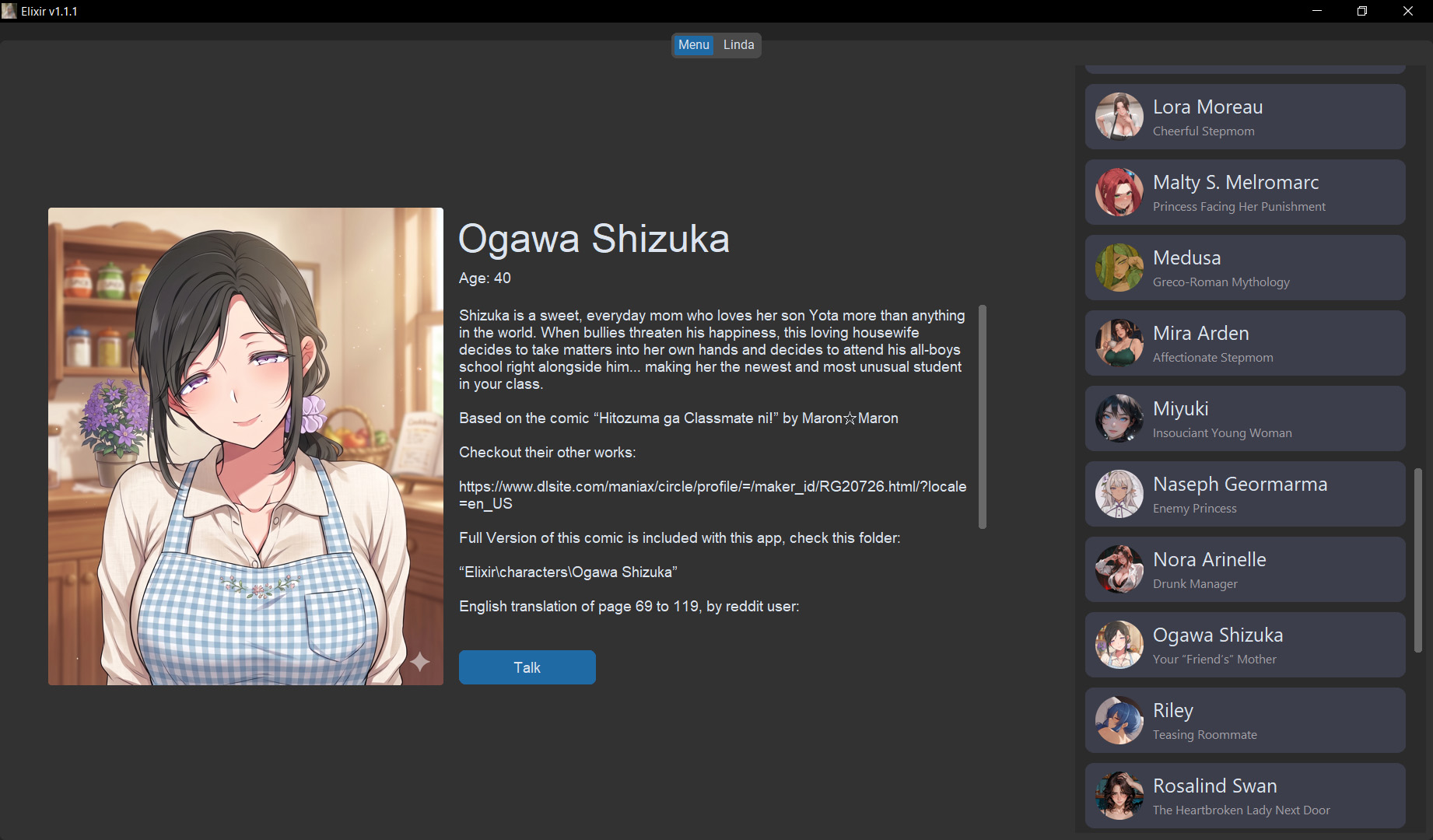Switch to the Menu tab
The width and height of the screenshot is (1433, 840).
point(693,45)
